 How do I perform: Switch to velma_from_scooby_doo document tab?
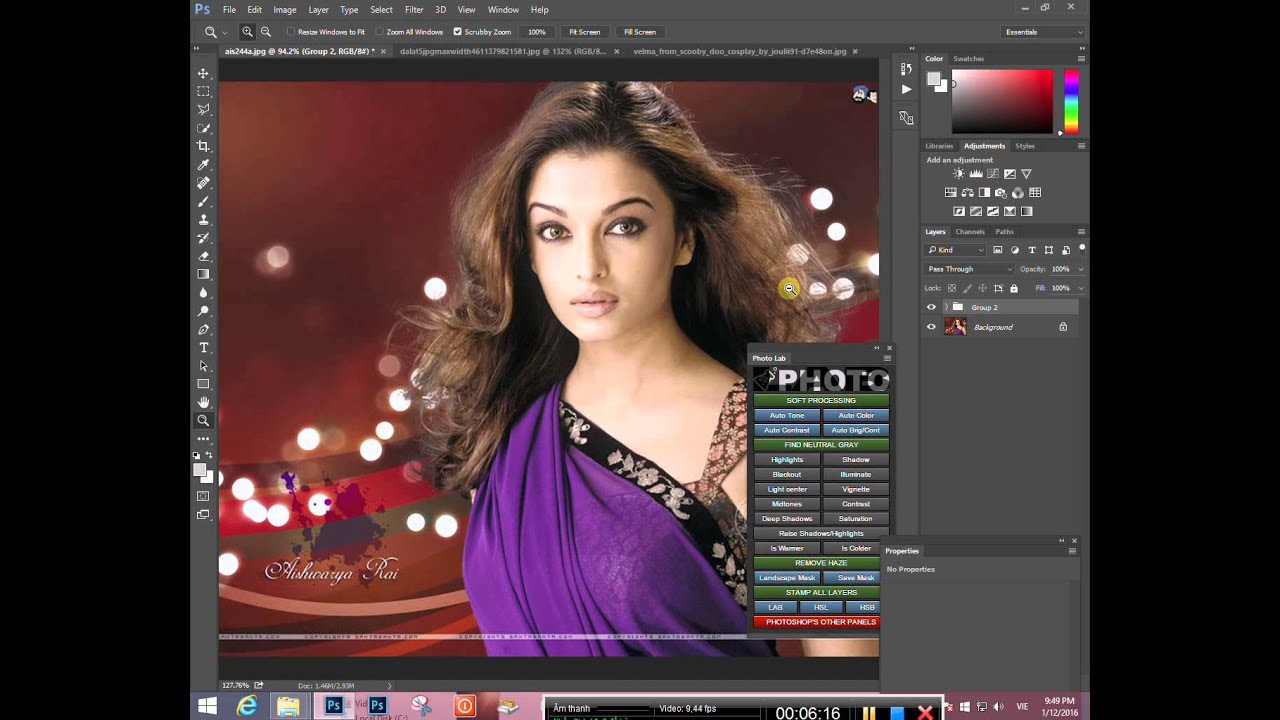pos(740,51)
